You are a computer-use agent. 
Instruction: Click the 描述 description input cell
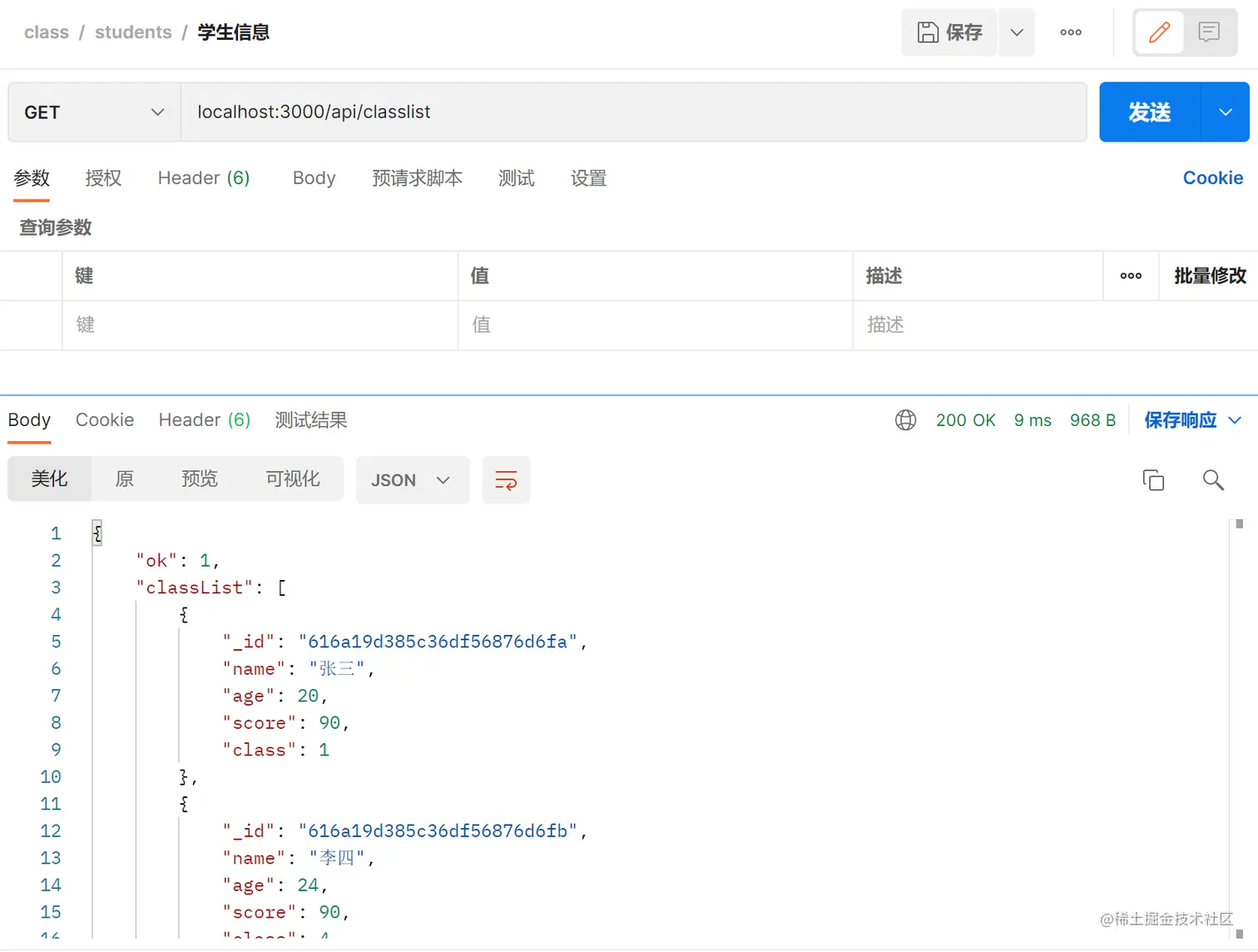(1055, 325)
